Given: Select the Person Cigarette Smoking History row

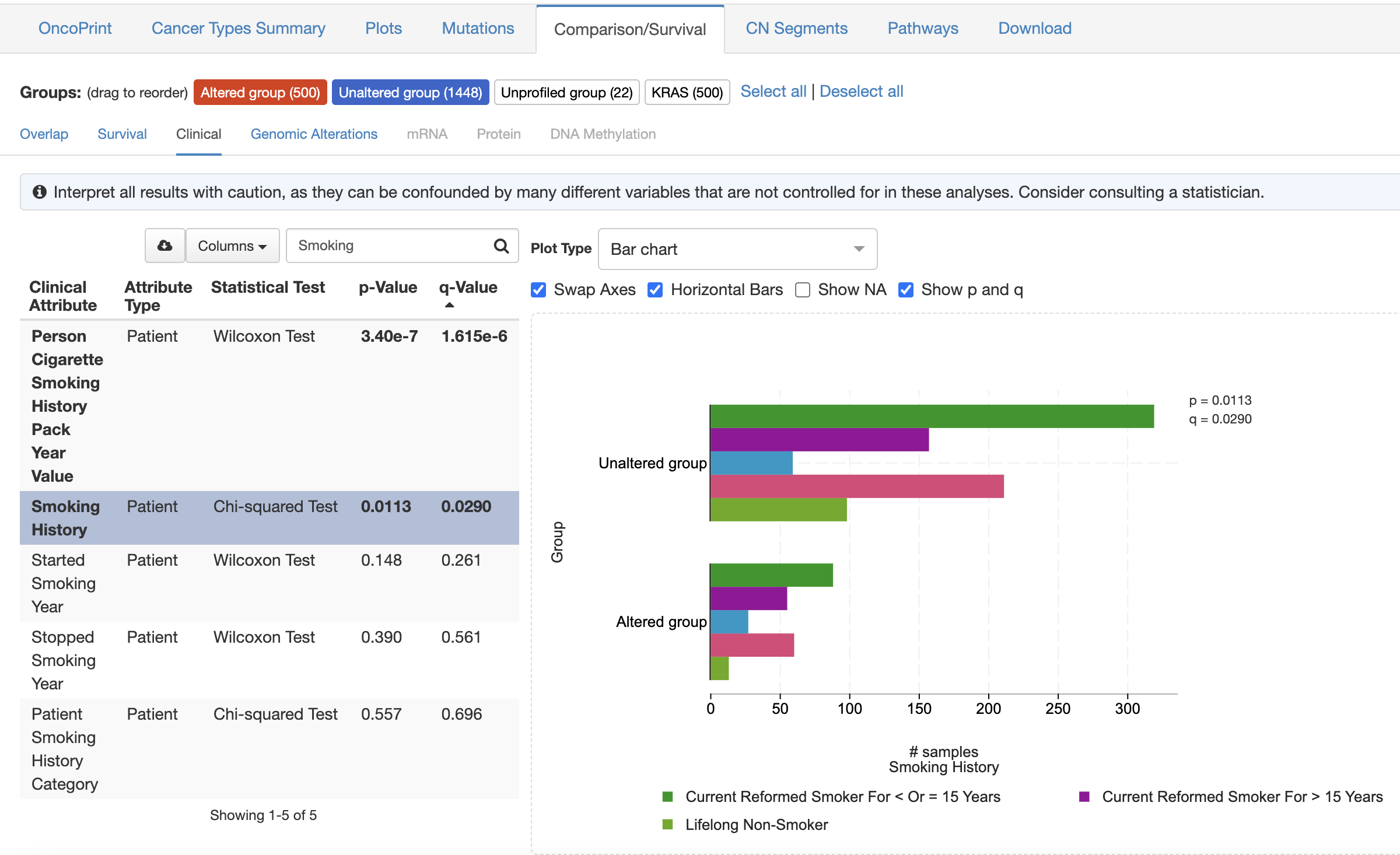Looking at the screenshot, I should coord(269,406).
